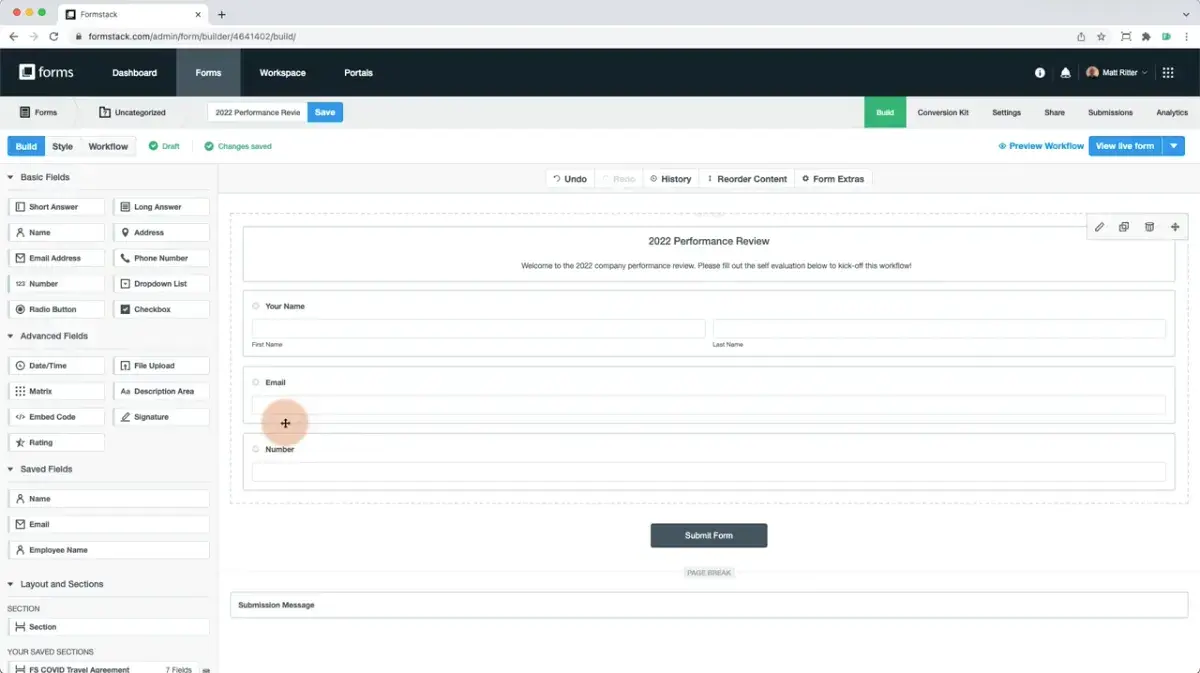Viewport: 1200px width, 673px height.
Task: Open Conversion Kit tab
Action: point(943,113)
